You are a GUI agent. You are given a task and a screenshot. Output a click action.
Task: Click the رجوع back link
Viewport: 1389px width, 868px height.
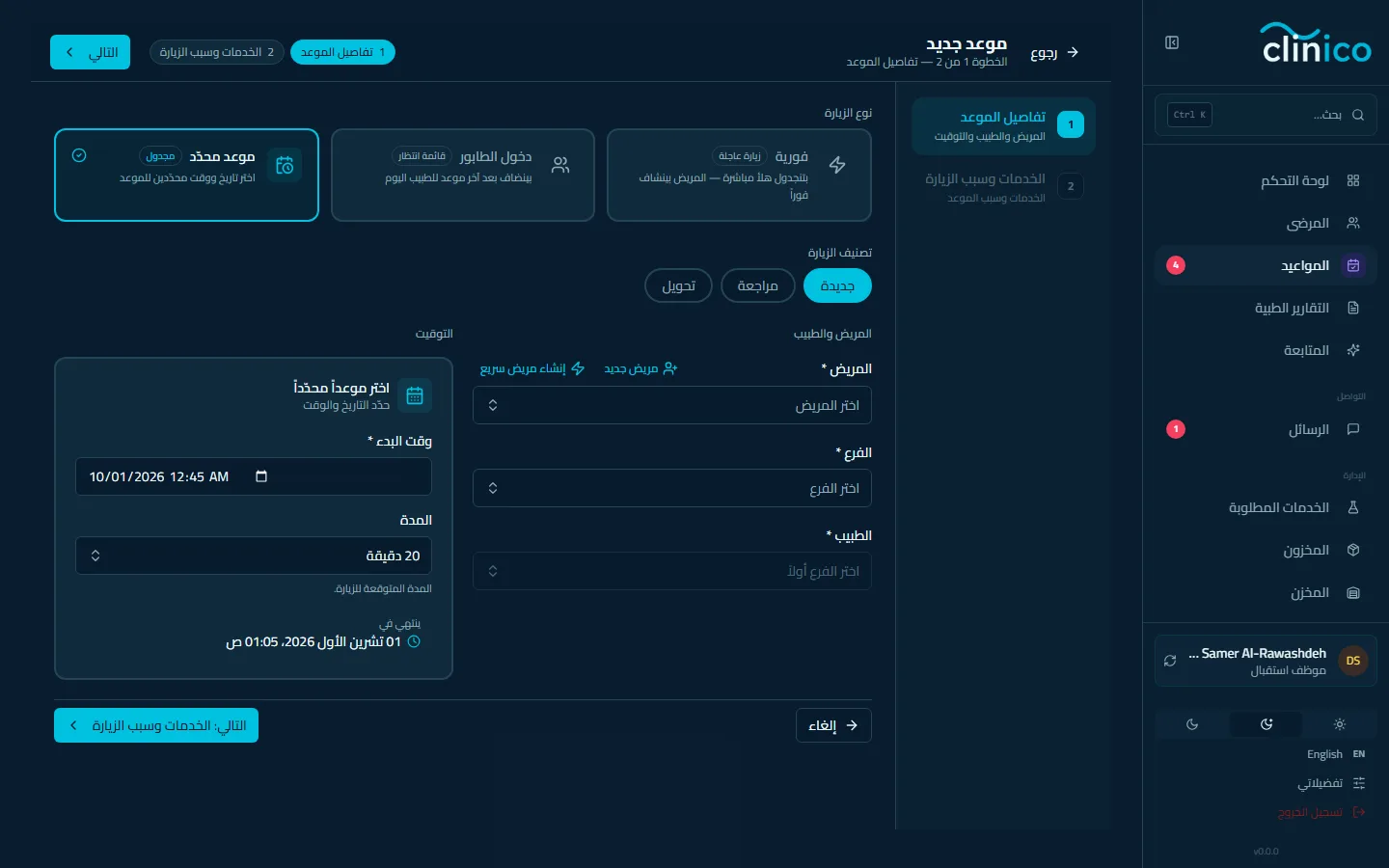pyautogui.click(x=1054, y=53)
